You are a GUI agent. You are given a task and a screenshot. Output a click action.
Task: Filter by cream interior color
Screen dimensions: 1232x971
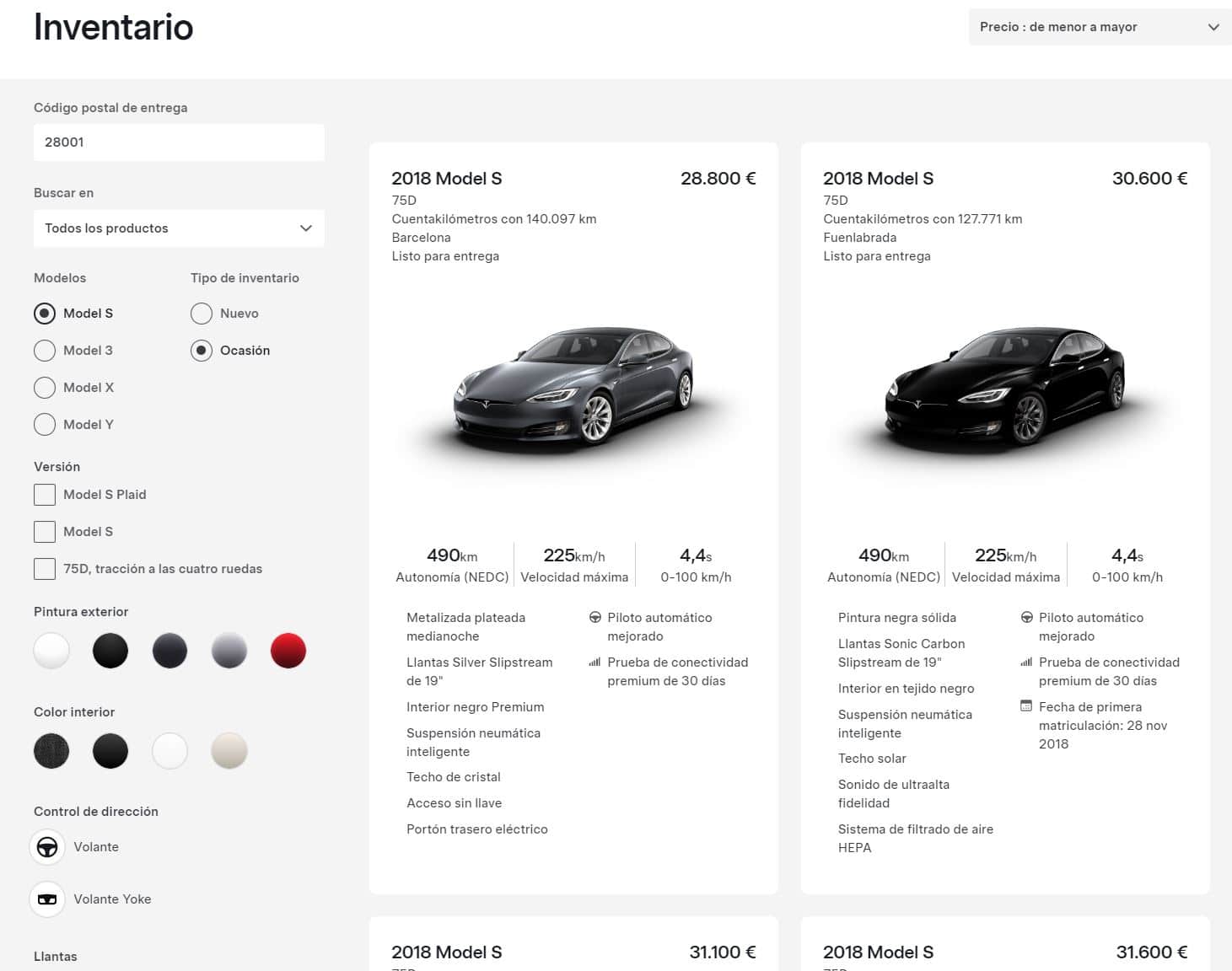coord(229,751)
